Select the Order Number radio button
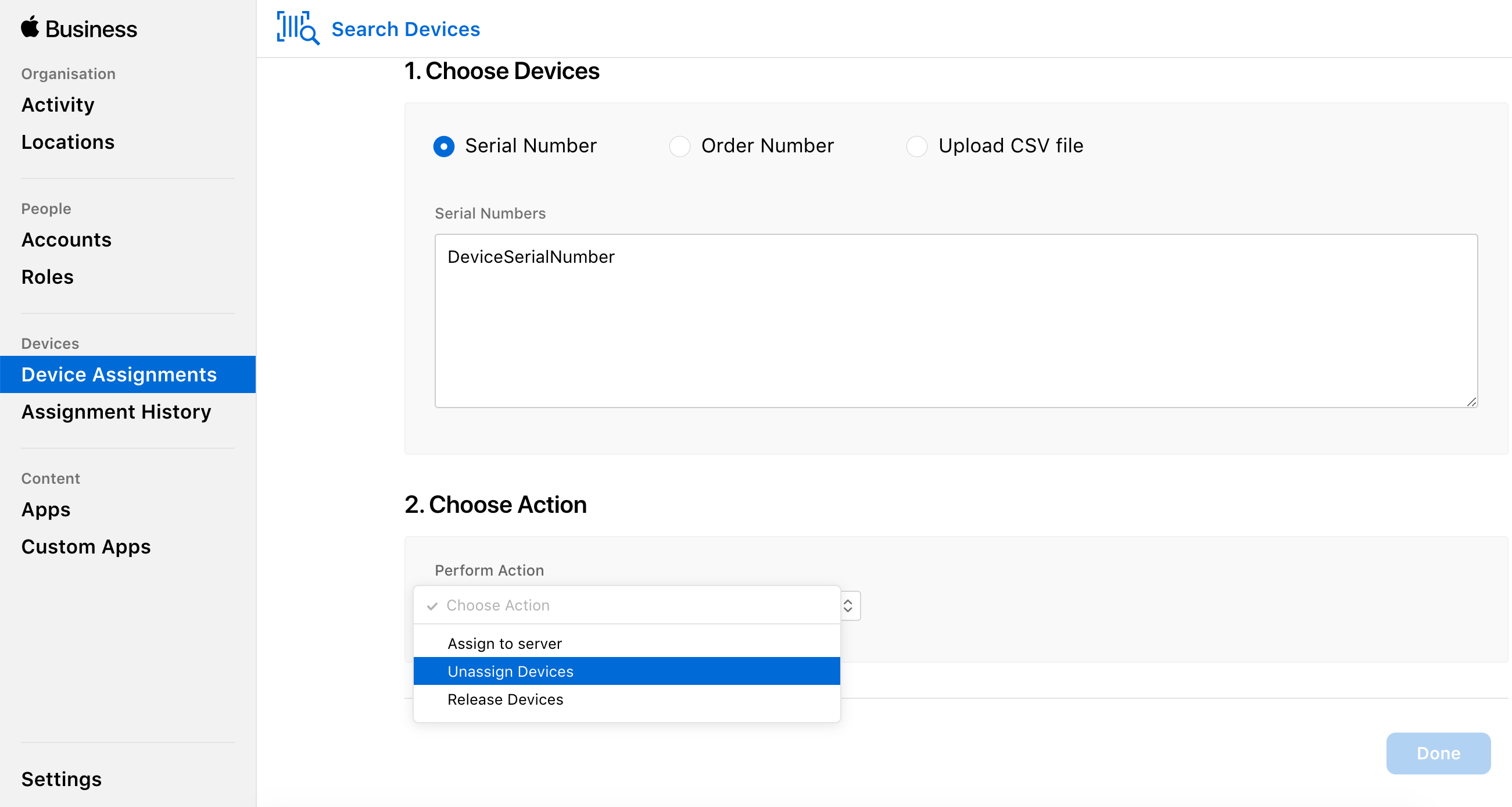Image resolution: width=1512 pixels, height=807 pixels. tap(680, 146)
